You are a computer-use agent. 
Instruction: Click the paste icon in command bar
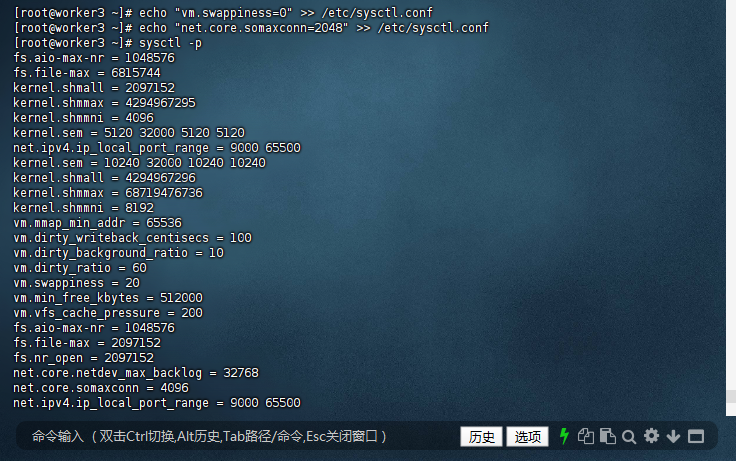(607, 436)
